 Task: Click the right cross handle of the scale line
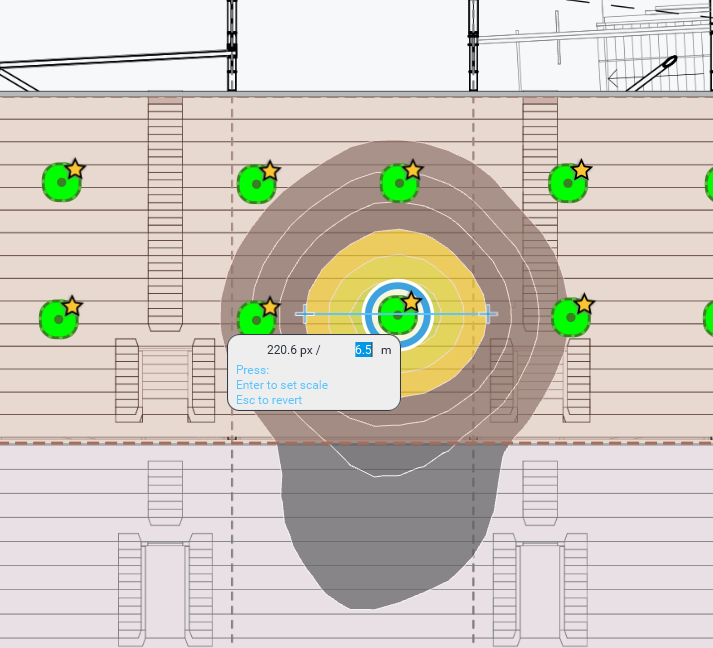pyautogui.click(x=488, y=314)
